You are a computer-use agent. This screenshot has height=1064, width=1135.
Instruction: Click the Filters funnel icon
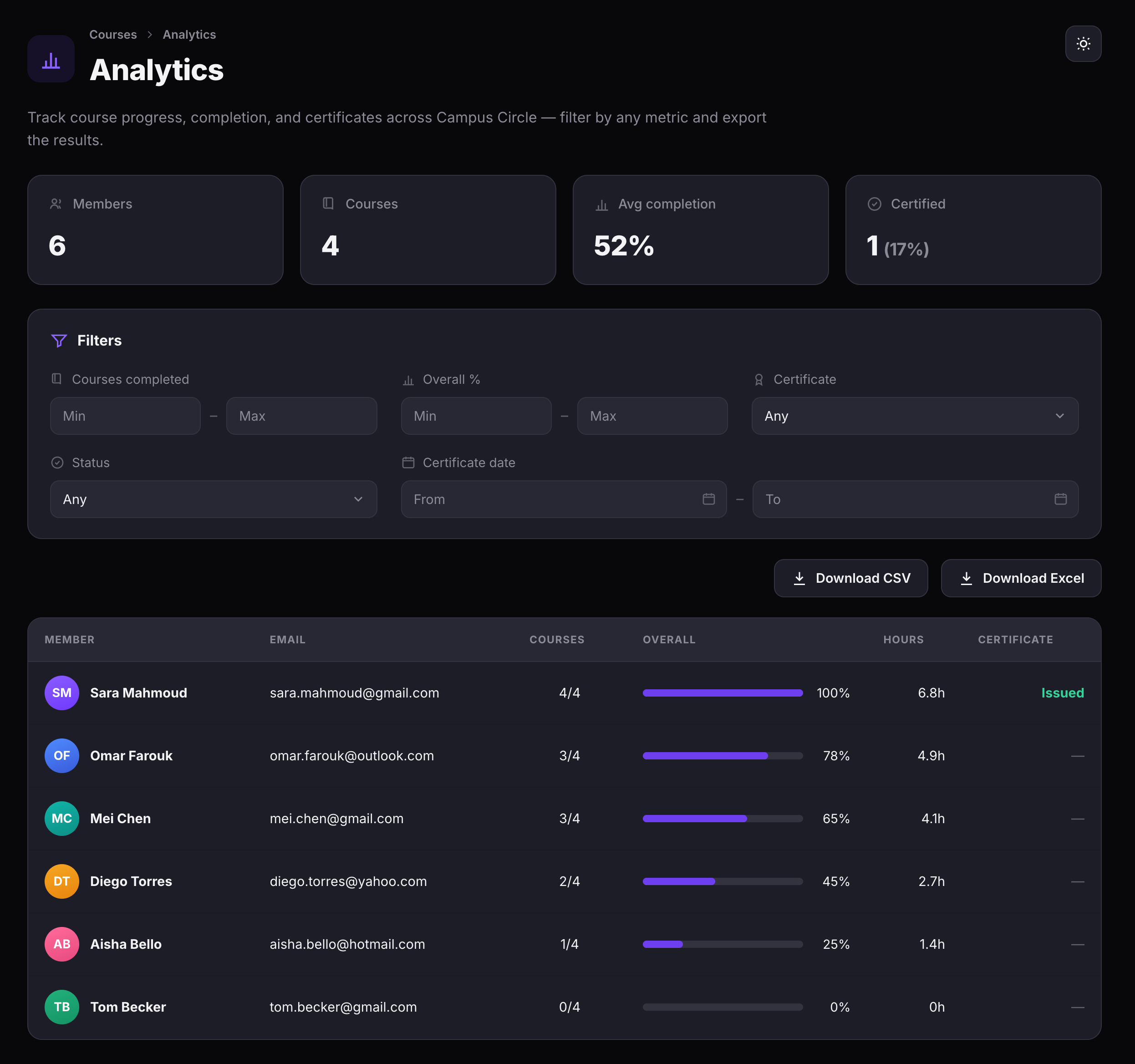59,341
